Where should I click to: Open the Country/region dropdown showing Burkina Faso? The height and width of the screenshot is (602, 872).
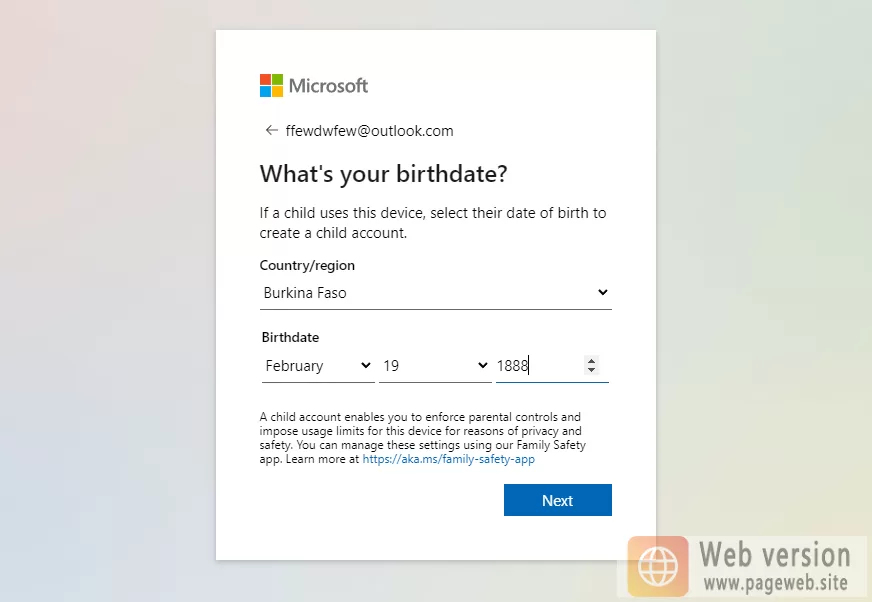pos(435,293)
